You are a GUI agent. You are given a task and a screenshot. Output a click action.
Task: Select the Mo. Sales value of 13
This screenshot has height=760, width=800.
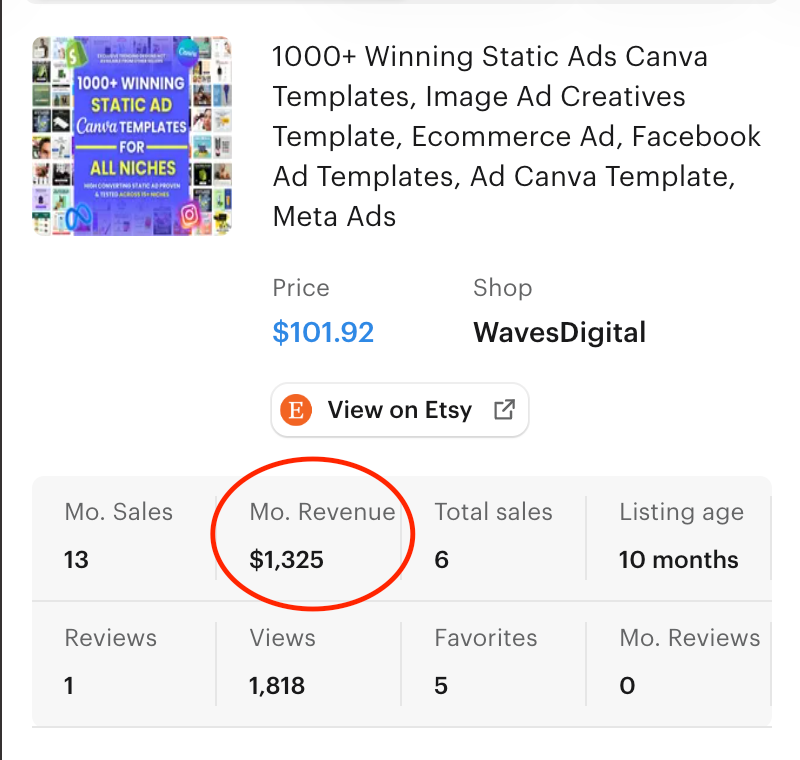click(77, 559)
